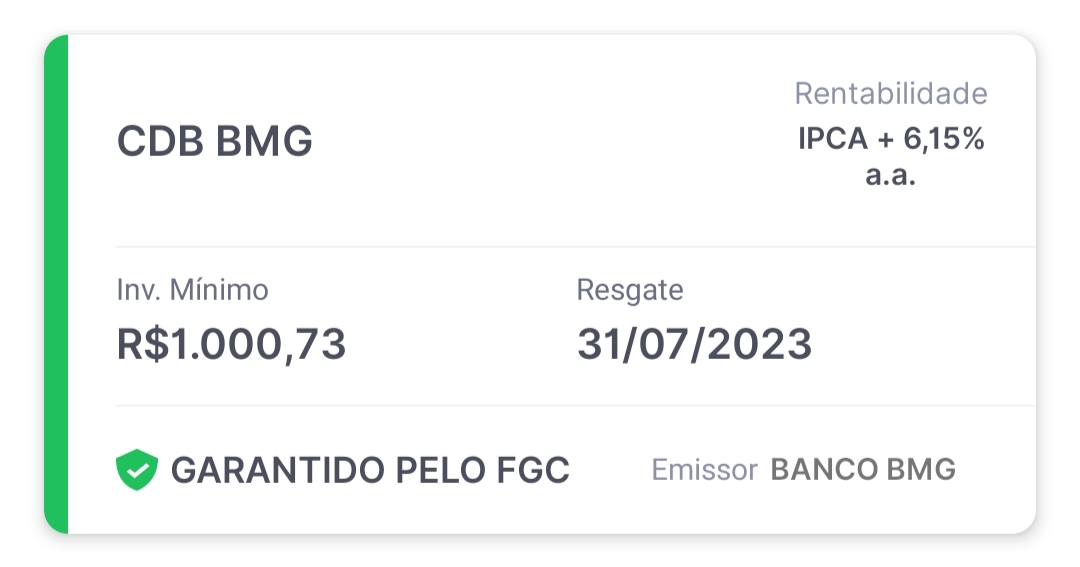Viewport: 1080px width, 567px height.
Task: Select the BMG word in card title
Action: tap(264, 141)
